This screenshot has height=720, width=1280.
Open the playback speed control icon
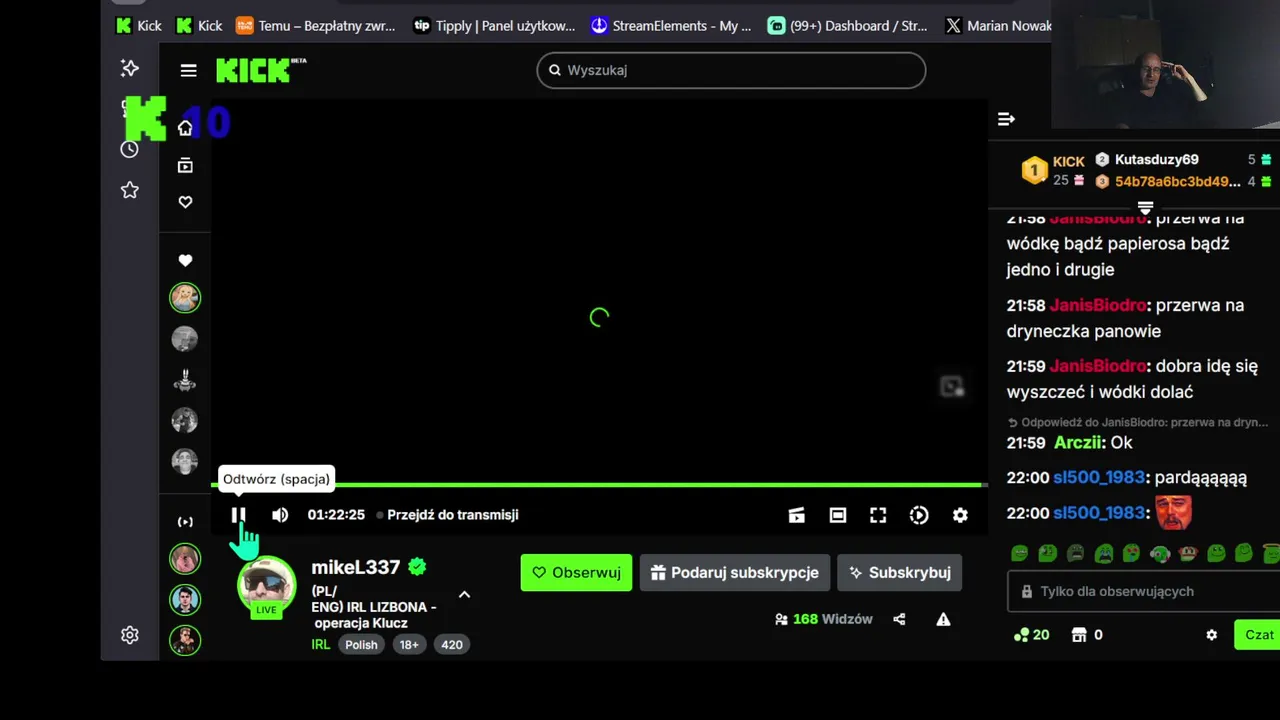click(919, 515)
